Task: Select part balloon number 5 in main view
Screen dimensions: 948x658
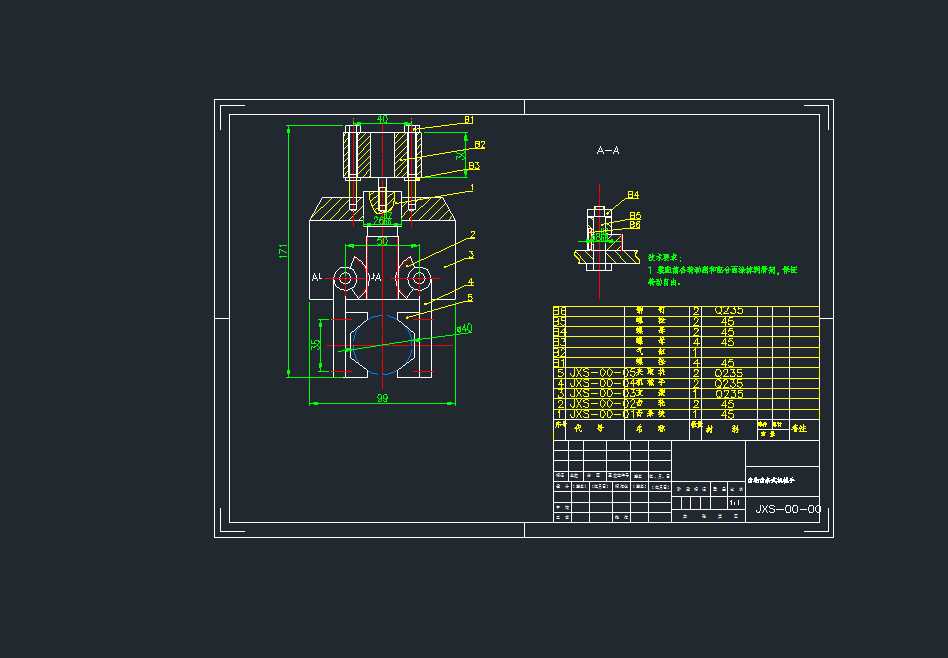Action: tap(470, 298)
